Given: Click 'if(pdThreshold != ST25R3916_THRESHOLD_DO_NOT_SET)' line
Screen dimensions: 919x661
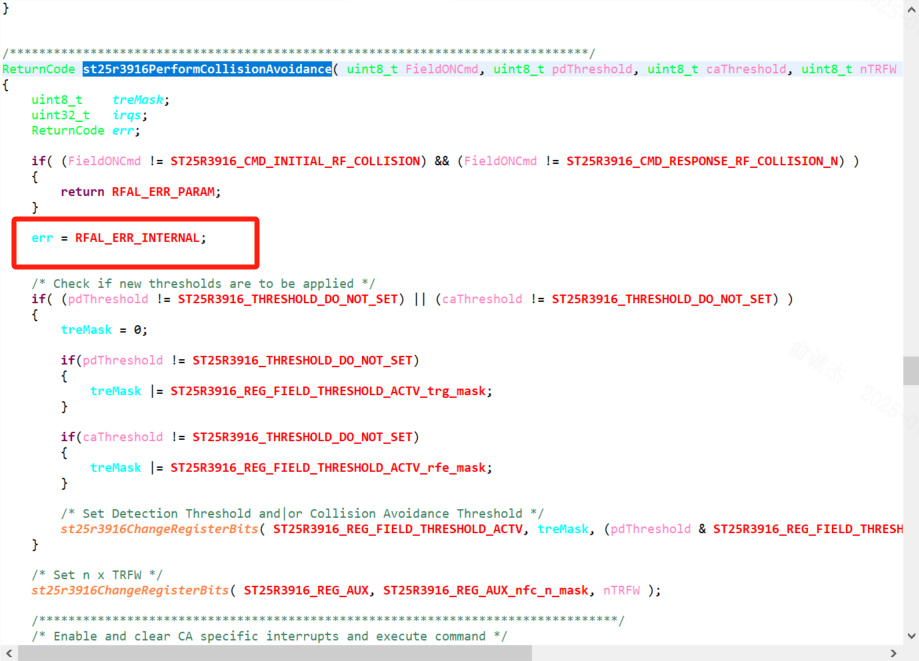Looking at the screenshot, I should click(240, 360).
